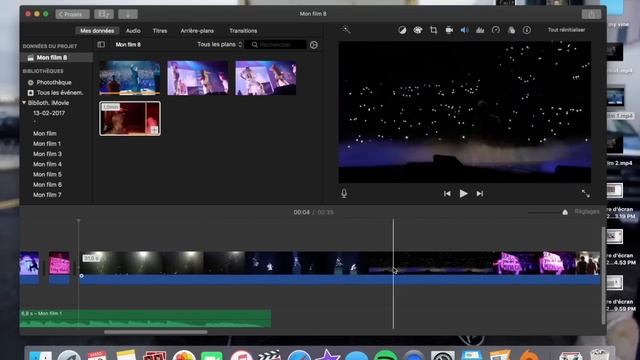The width and height of the screenshot is (640, 360).
Task: Open the clip information icon
Action: (x=527, y=30)
